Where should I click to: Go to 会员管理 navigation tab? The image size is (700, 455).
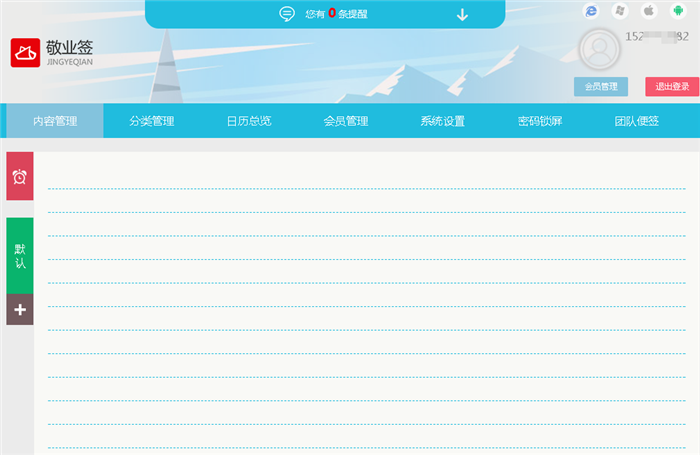pos(346,121)
